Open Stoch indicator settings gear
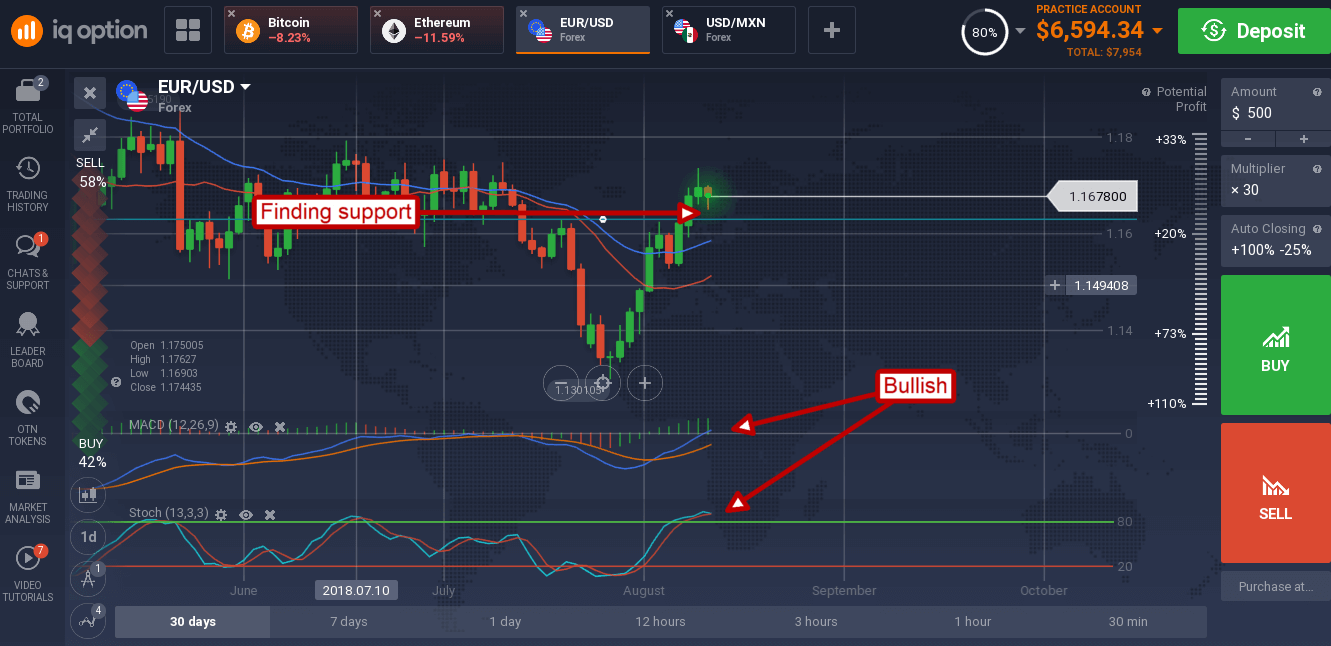The width and height of the screenshot is (1331, 646). coord(221,514)
